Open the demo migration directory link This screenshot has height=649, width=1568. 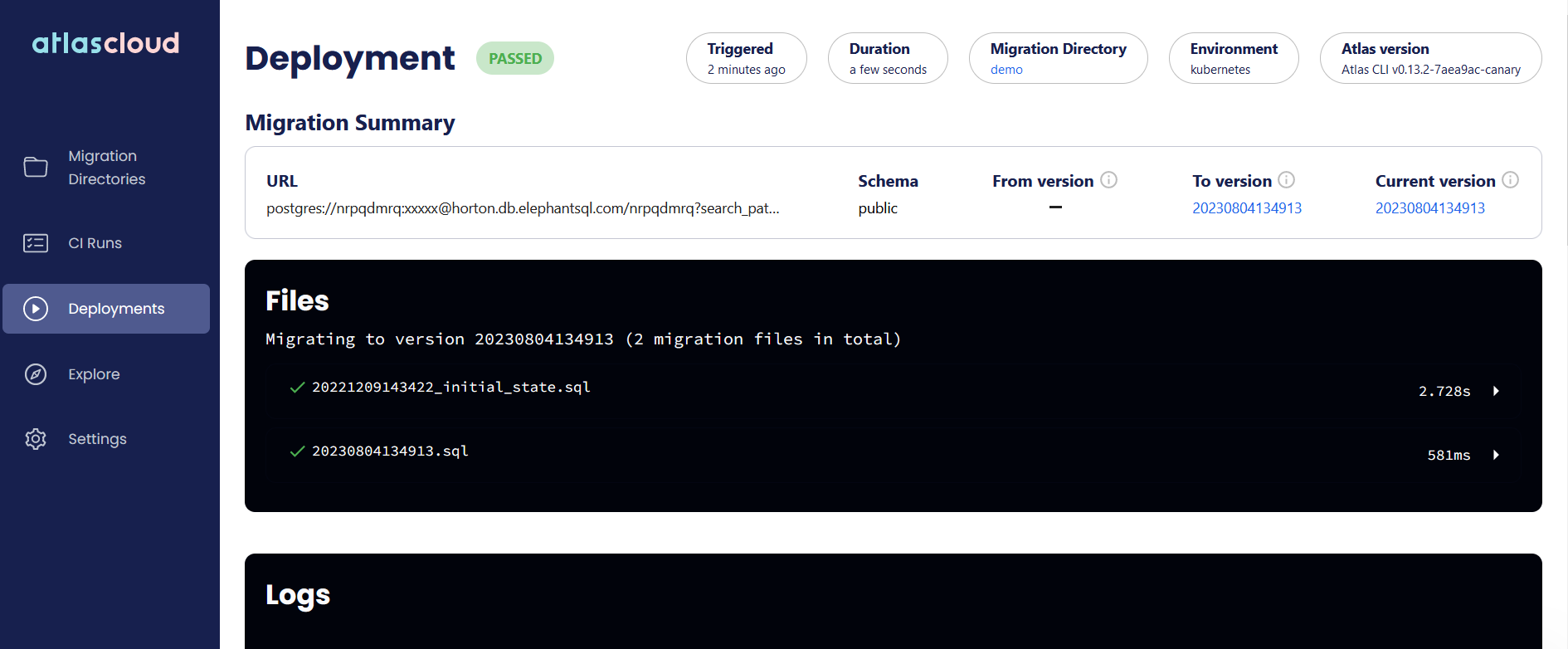[1006, 70]
